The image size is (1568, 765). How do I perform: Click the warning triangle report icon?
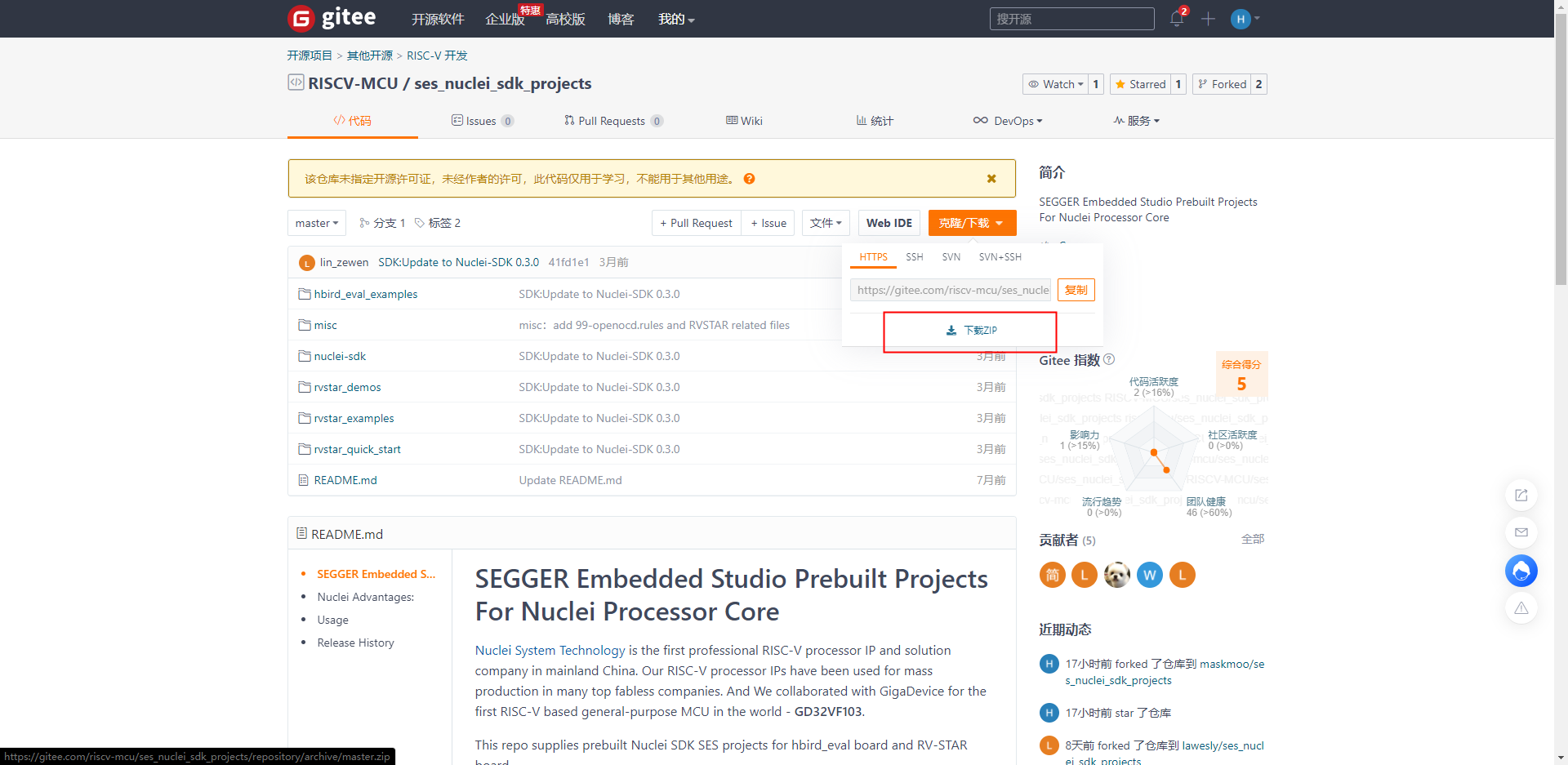[1521, 608]
